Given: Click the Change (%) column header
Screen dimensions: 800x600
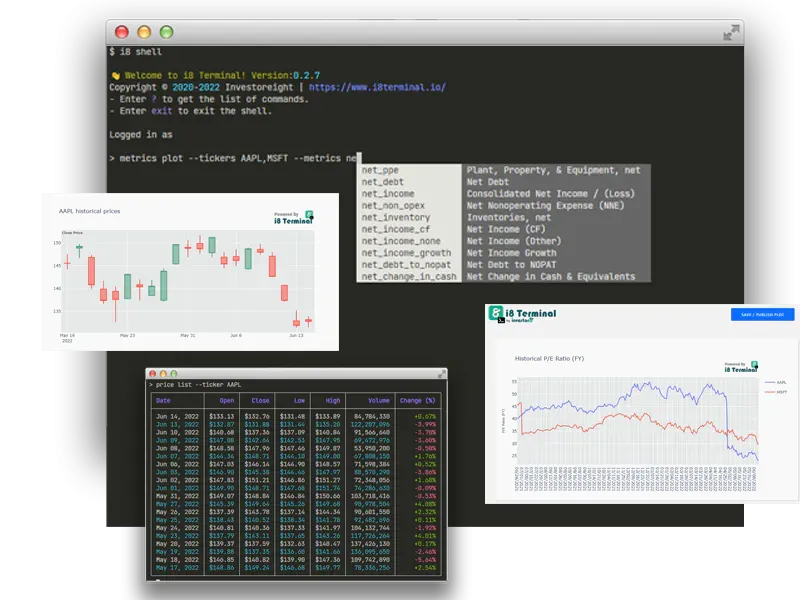Looking at the screenshot, I should pos(418,400).
